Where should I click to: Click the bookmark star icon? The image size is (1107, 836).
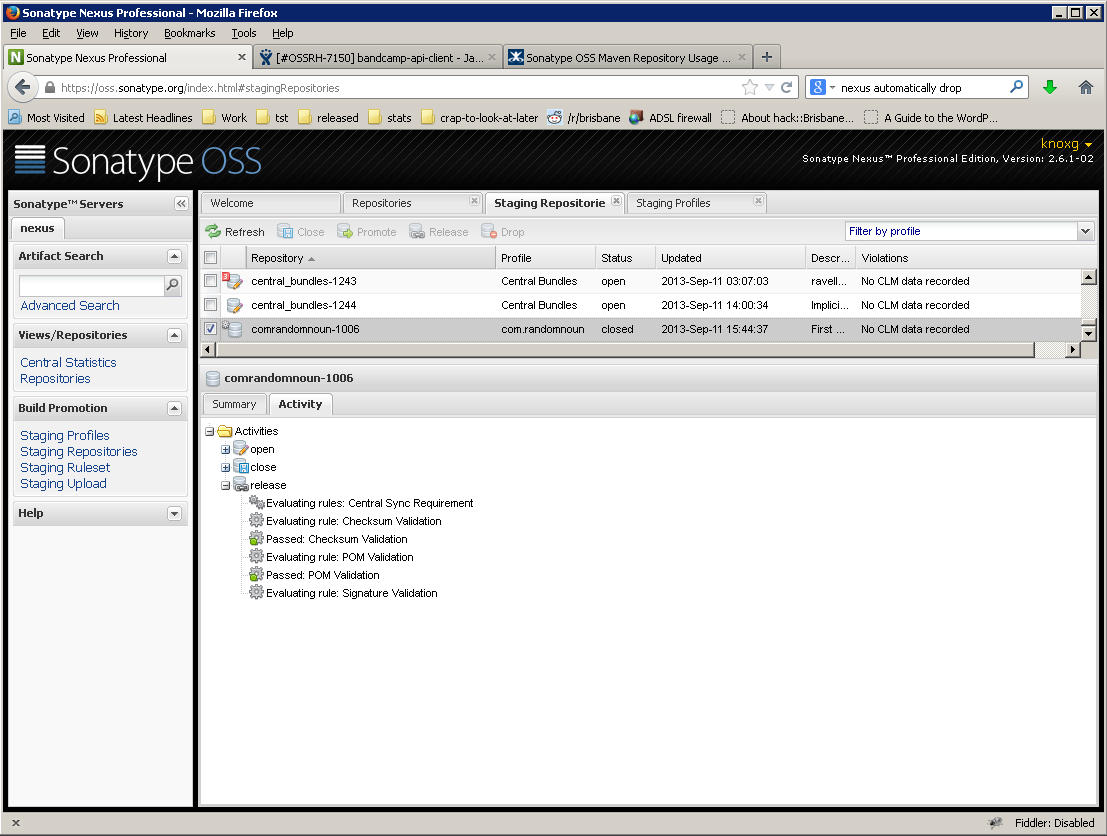(x=750, y=88)
